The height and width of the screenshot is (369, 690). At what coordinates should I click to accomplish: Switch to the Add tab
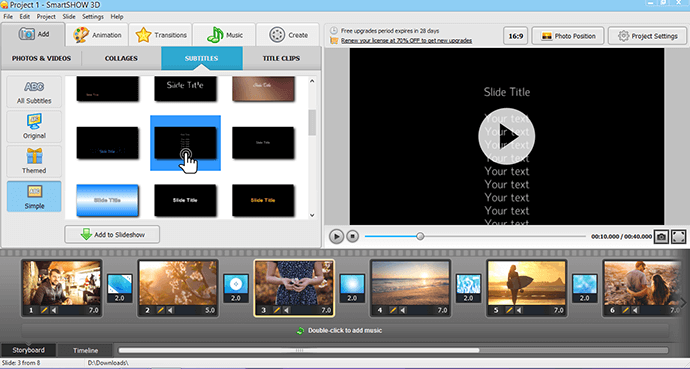(x=33, y=34)
